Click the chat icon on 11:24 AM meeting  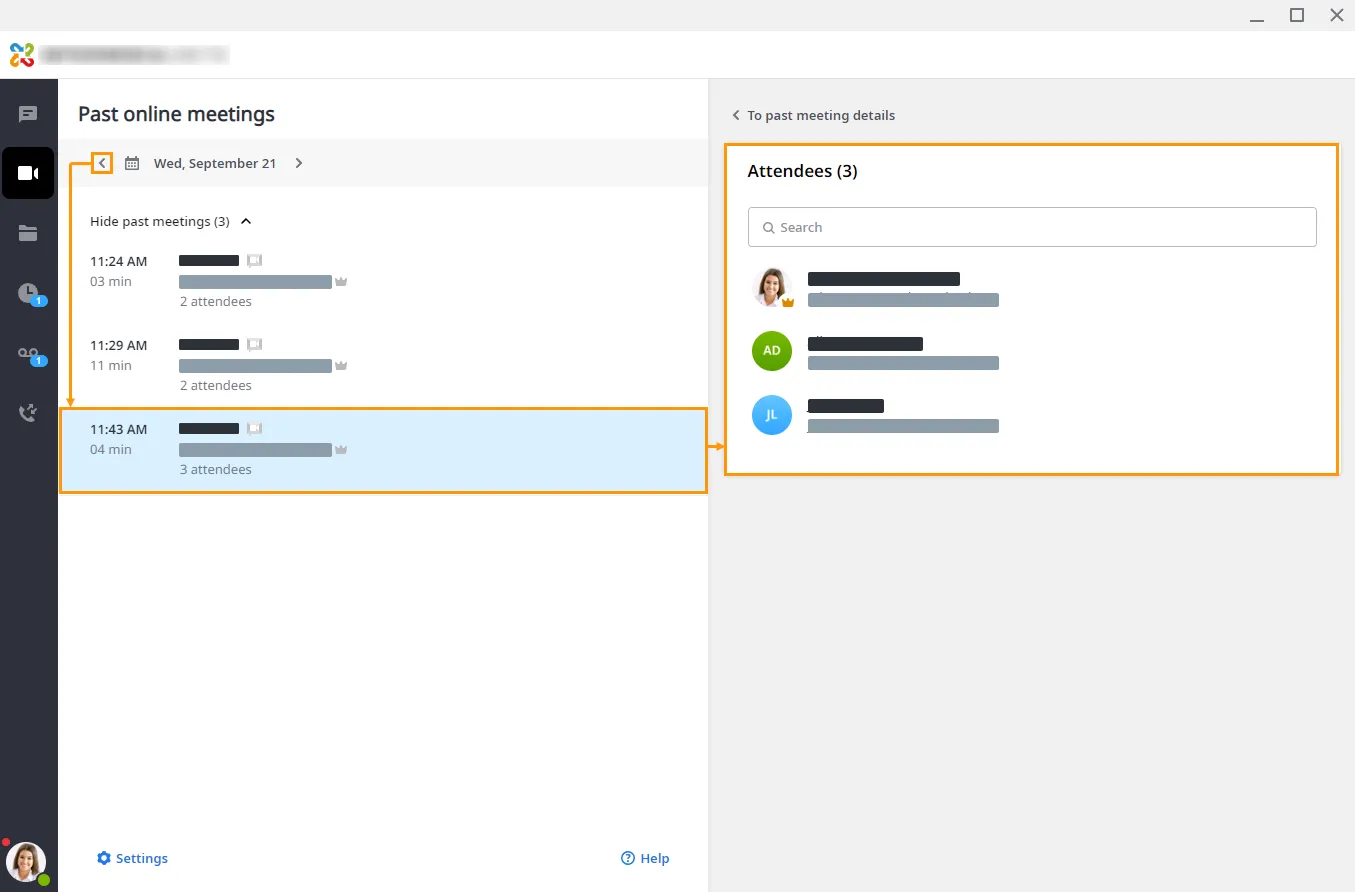coord(255,261)
